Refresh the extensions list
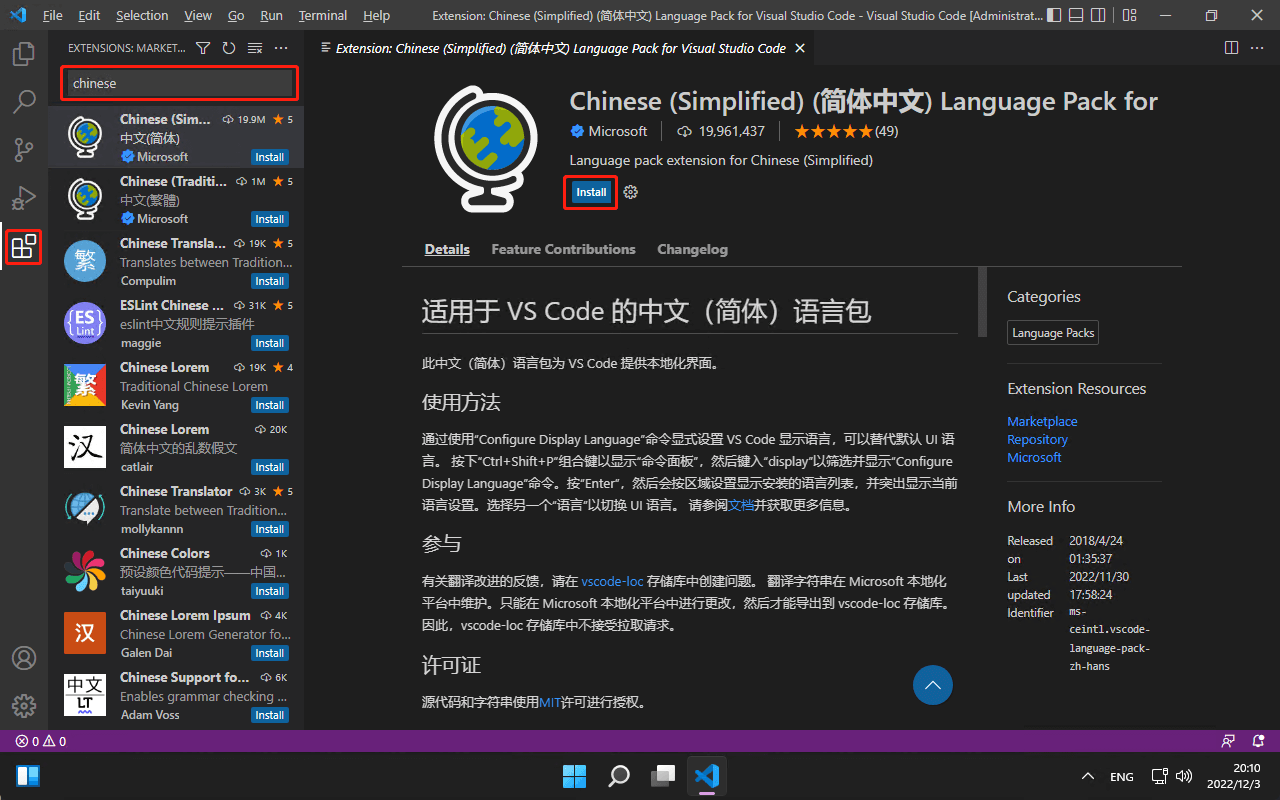 (x=229, y=48)
